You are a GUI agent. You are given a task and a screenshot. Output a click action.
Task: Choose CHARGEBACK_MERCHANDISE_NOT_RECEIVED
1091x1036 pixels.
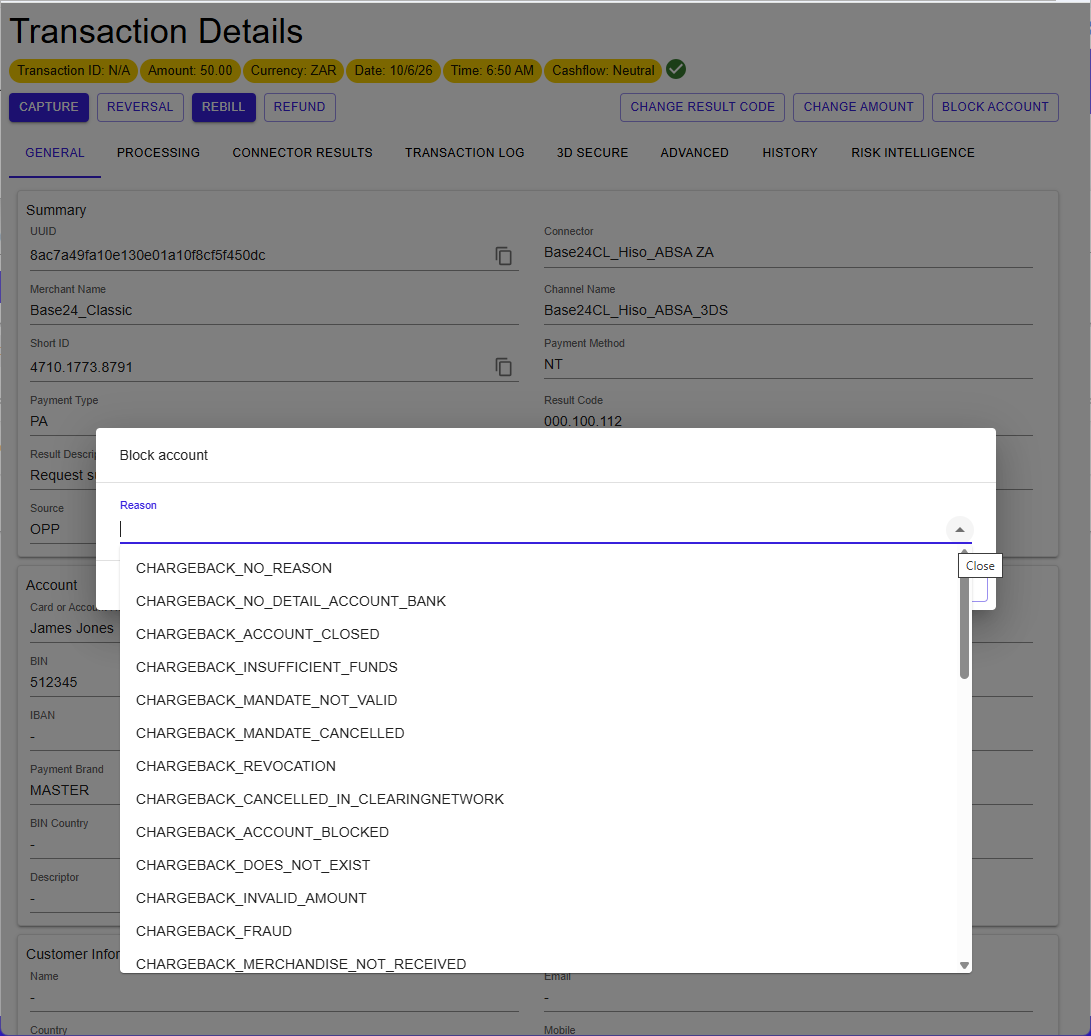tap(546, 964)
